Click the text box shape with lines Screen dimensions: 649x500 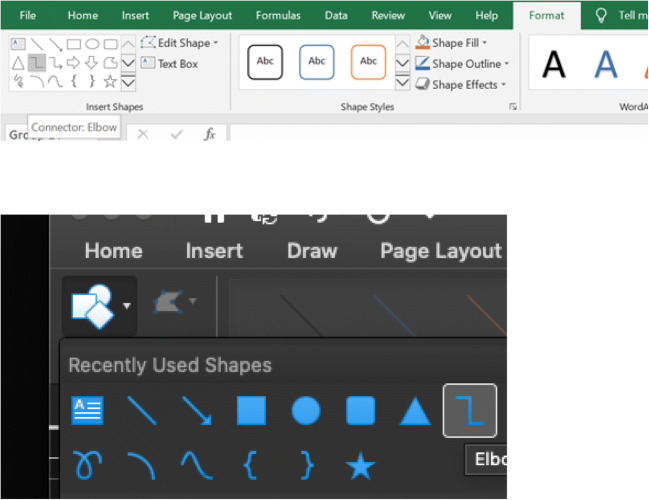coord(87,411)
